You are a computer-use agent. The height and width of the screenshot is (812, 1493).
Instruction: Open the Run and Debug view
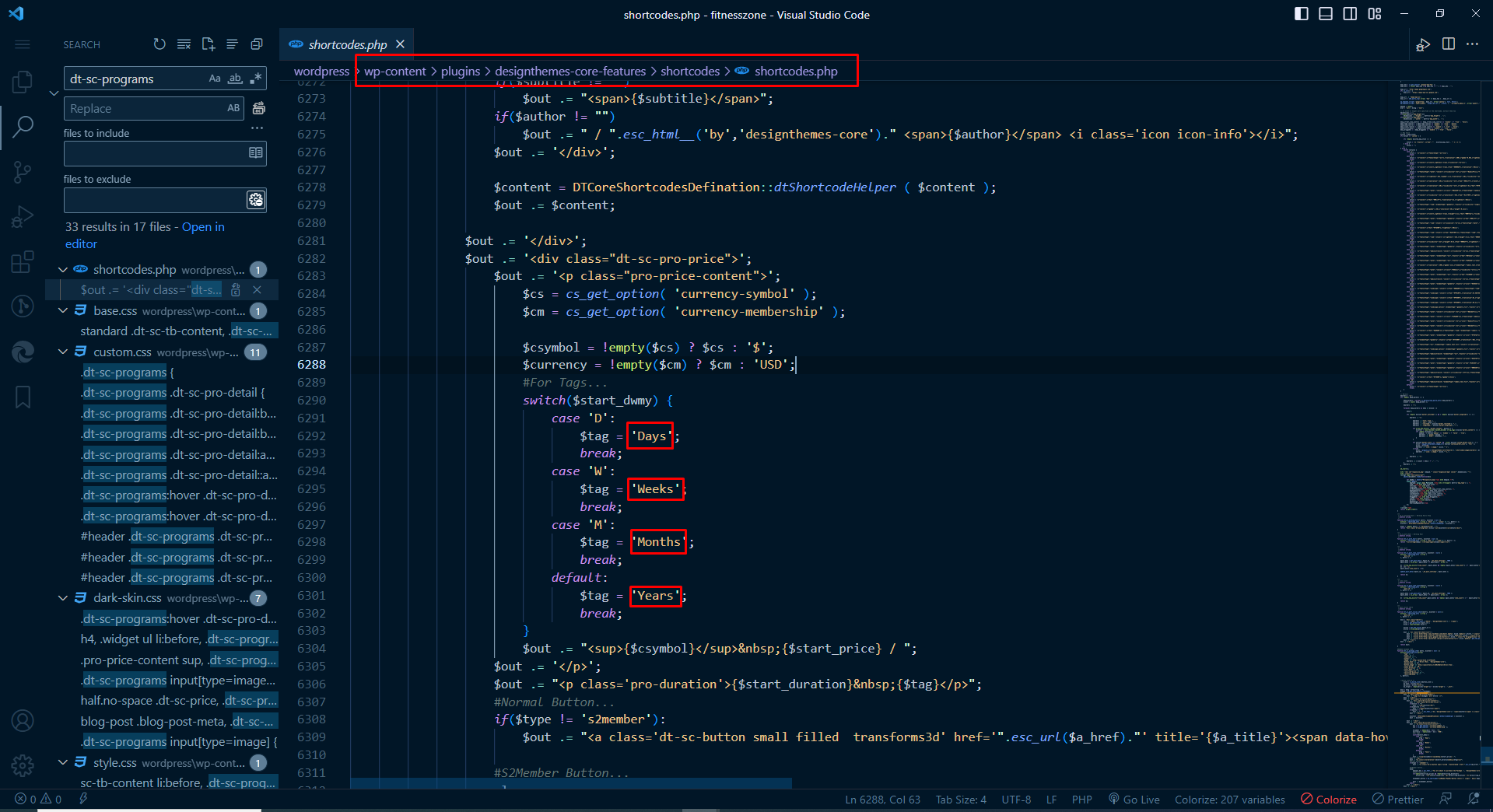(23, 216)
